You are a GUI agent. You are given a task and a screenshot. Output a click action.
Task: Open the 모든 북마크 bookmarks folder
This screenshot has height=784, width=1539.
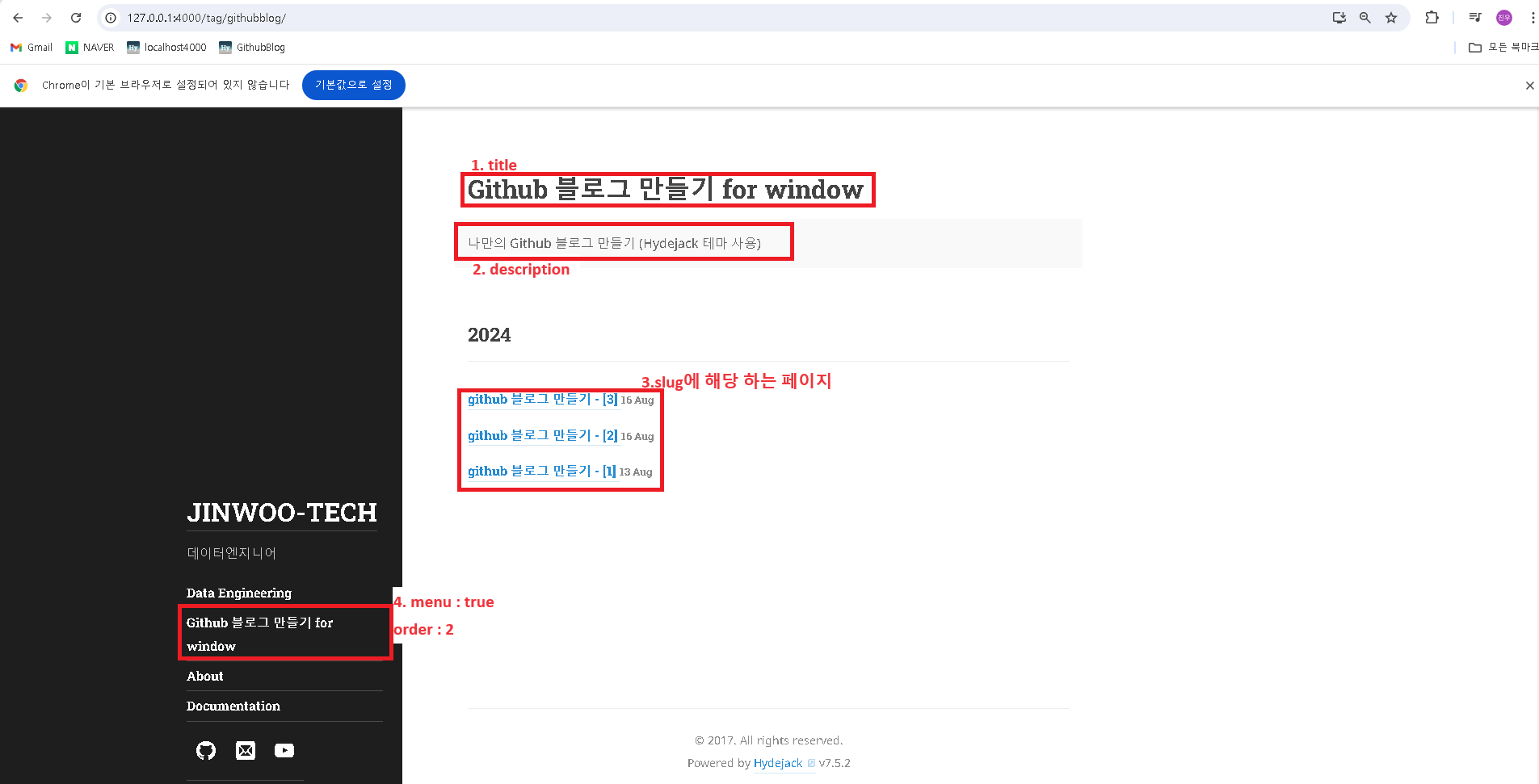pos(1503,48)
